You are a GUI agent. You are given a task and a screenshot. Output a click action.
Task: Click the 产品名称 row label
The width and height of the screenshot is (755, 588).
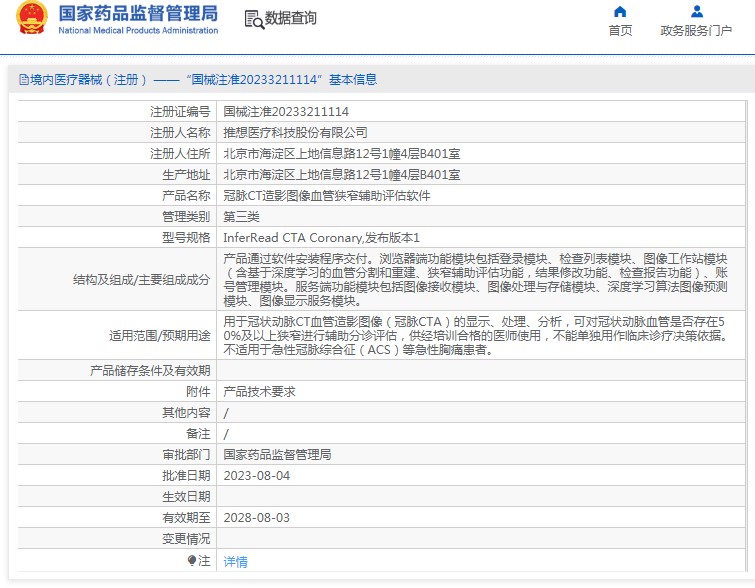tap(186, 196)
